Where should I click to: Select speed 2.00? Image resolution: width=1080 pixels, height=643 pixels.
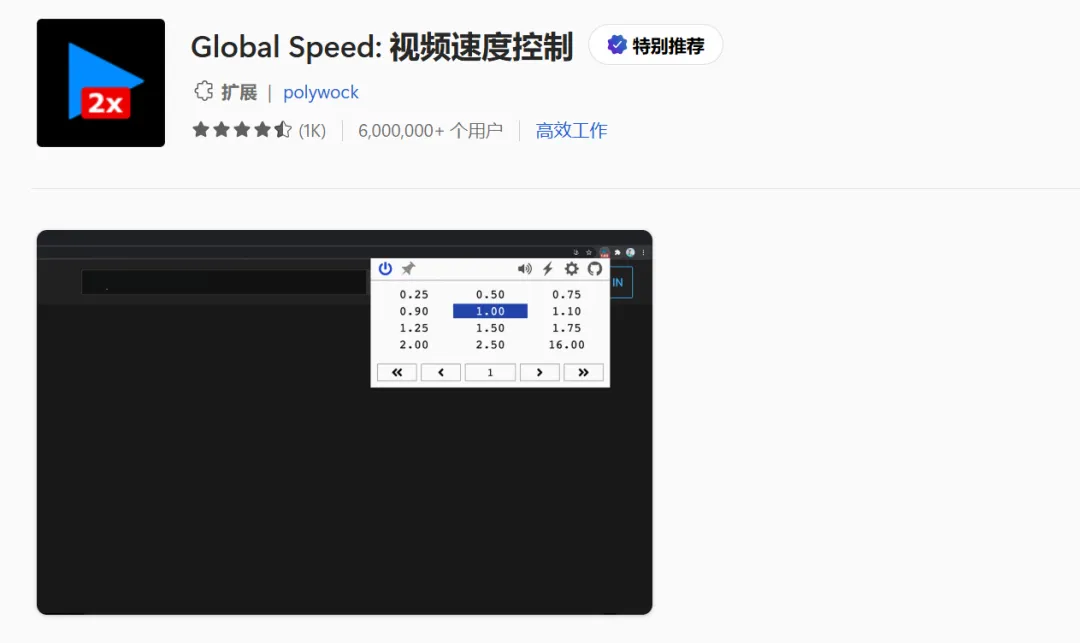tap(414, 344)
